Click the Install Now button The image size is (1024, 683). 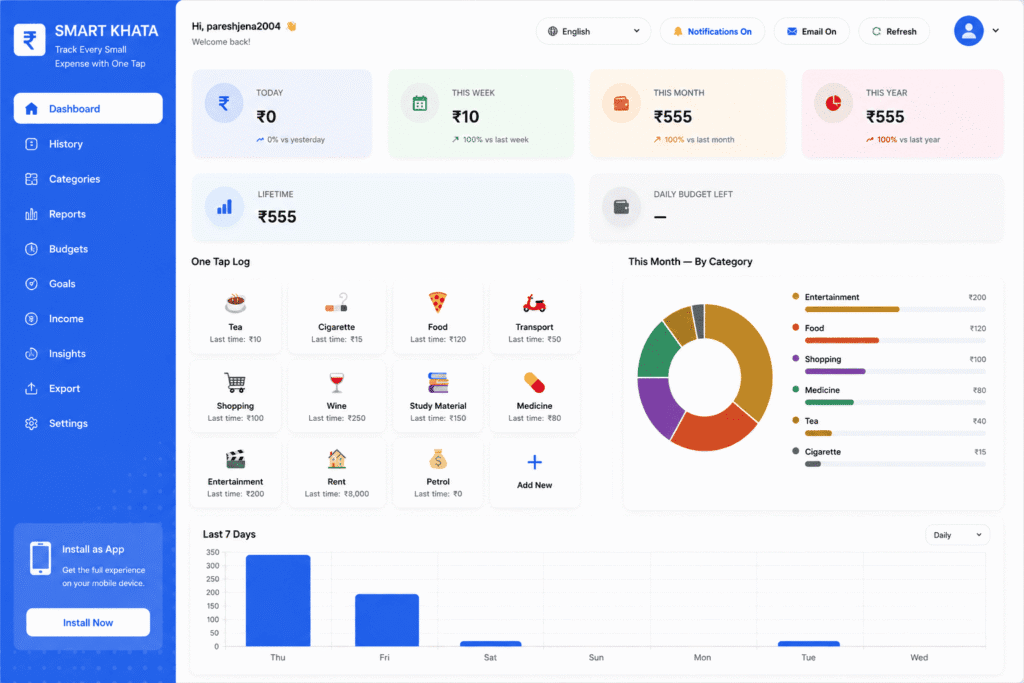[88, 622]
